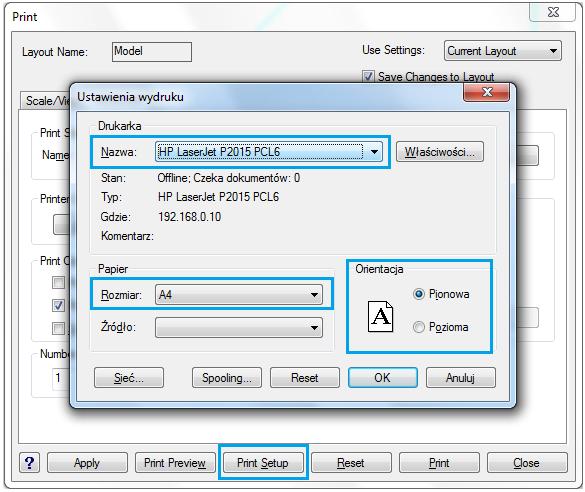Screen dimensions: 585x492
Task: Click Apply in the Print window
Action: [87, 463]
